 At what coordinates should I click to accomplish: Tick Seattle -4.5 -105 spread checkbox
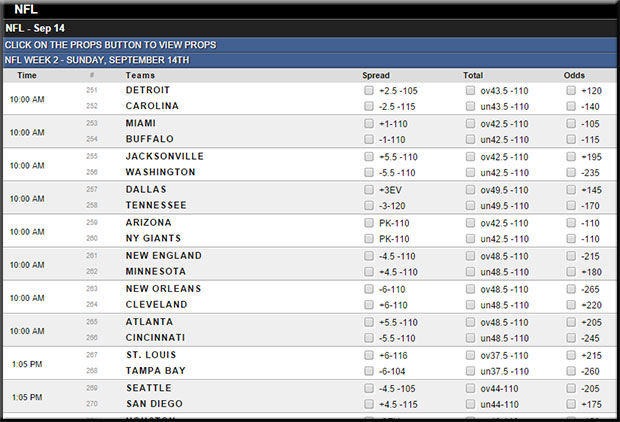click(x=369, y=389)
